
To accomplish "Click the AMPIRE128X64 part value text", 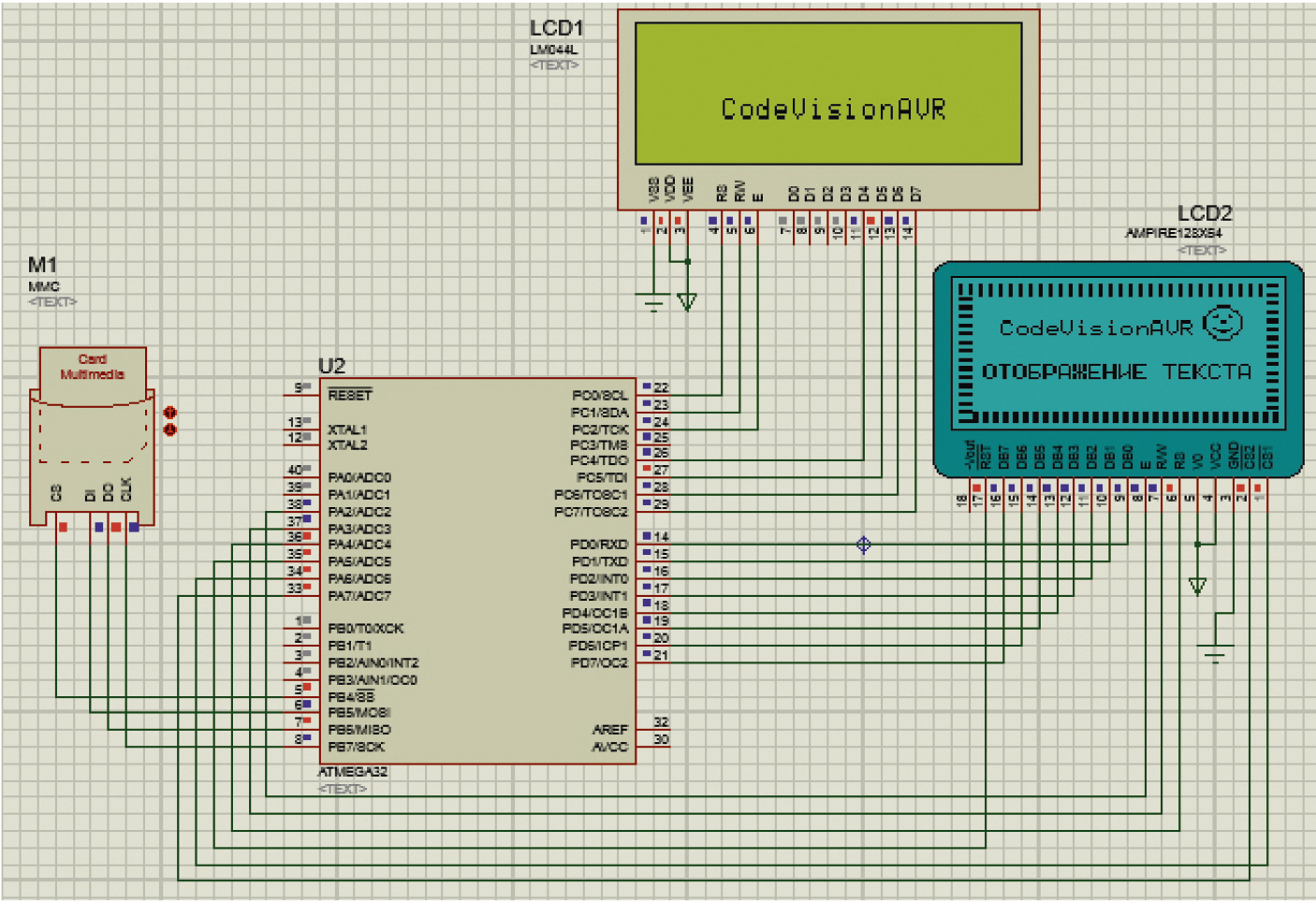I will tap(1173, 233).
